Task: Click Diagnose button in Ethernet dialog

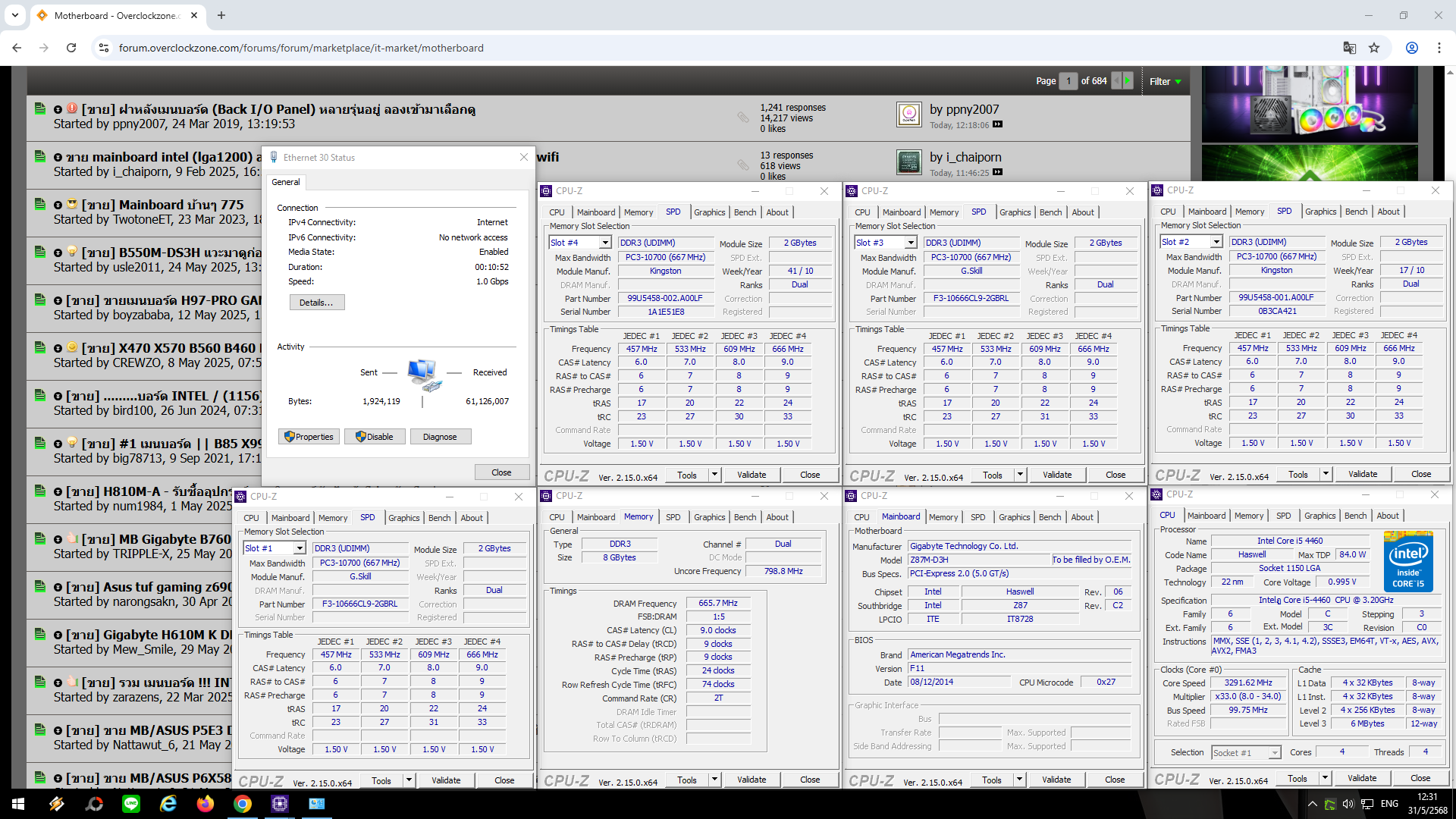Action: [x=440, y=437]
